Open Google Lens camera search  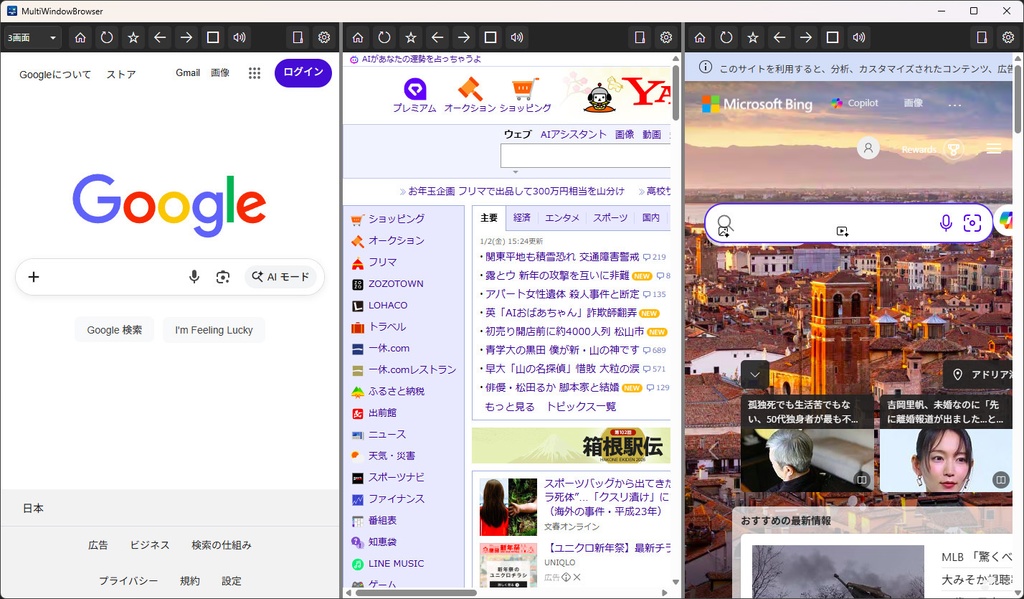[x=223, y=276]
